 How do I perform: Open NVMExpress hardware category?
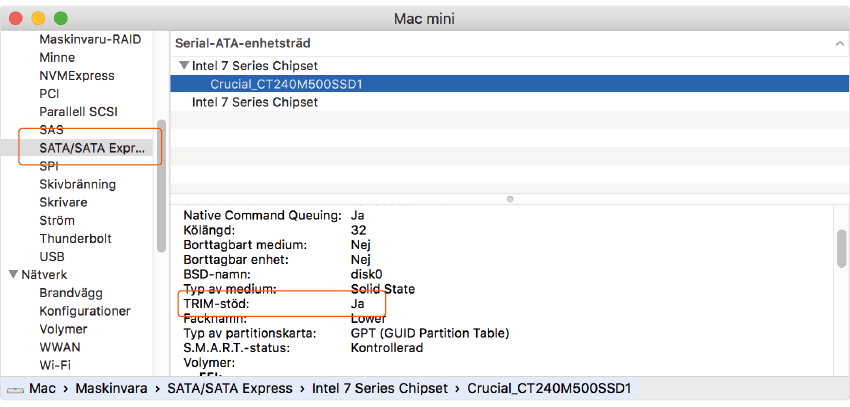tap(76, 76)
